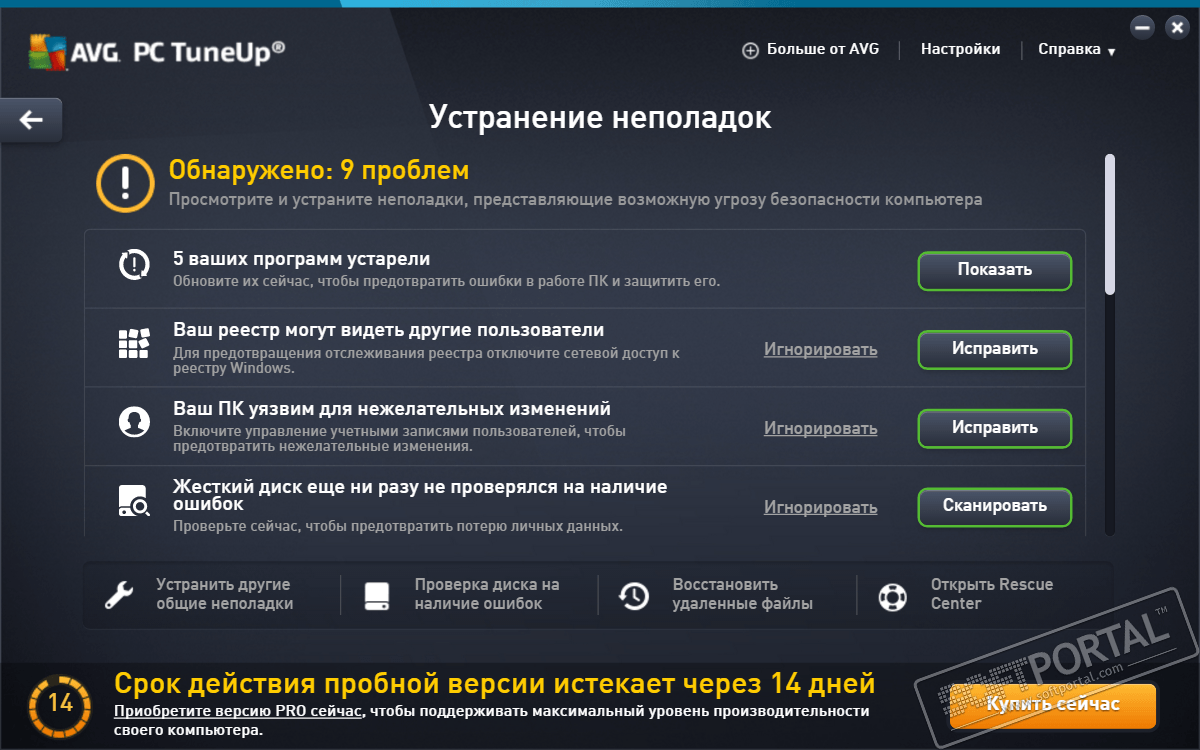Click Ваш ПК уязвим для нежелательных изменений
The height and width of the screenshot is (750, 1200).
tap(392, 409)
